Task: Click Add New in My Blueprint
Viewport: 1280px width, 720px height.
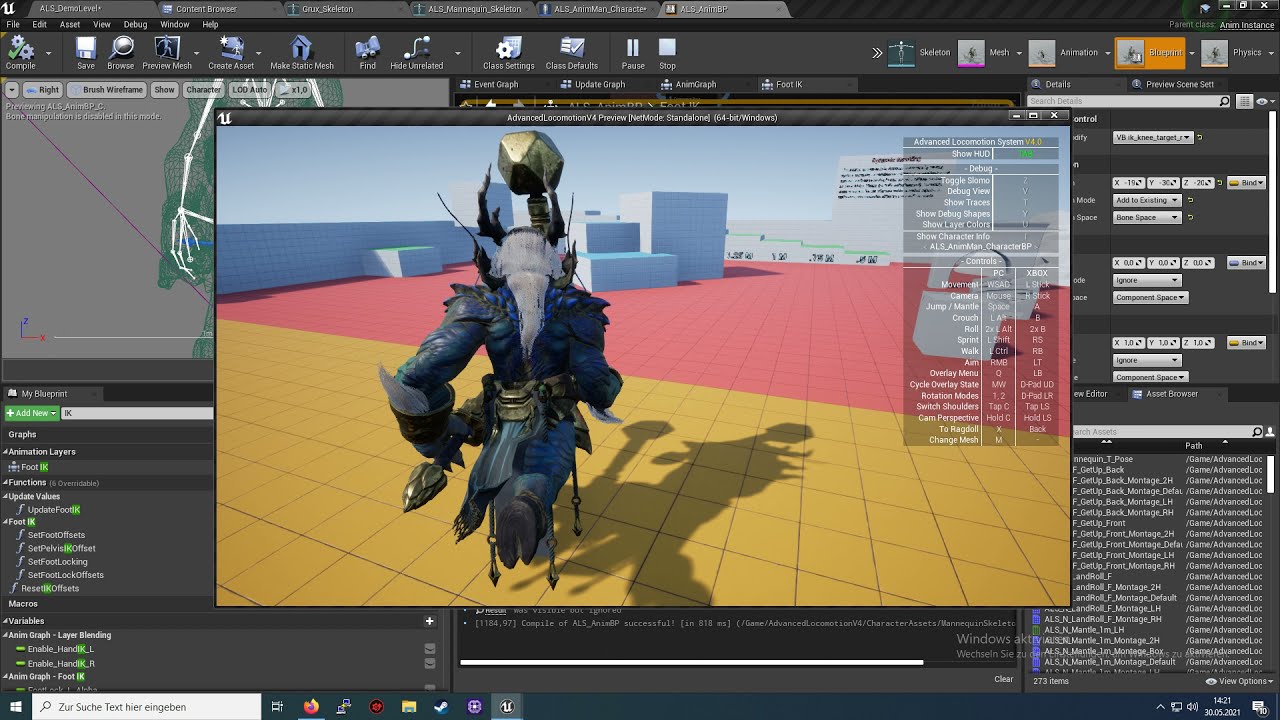Action: tap(30, 413)
